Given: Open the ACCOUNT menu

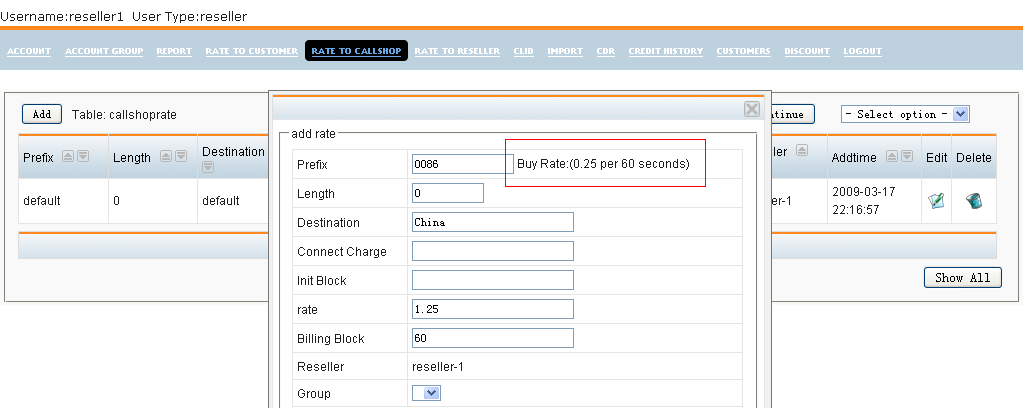Looking at the screenshot, I should 29,51.
